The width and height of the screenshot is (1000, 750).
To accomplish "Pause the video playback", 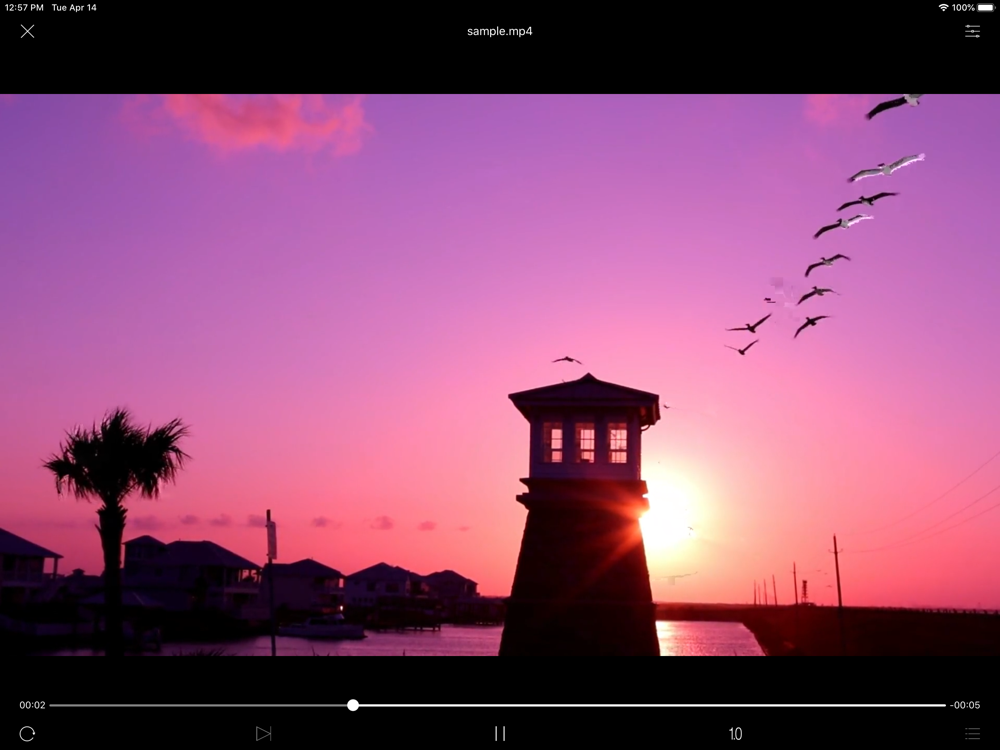I will 500,733.
